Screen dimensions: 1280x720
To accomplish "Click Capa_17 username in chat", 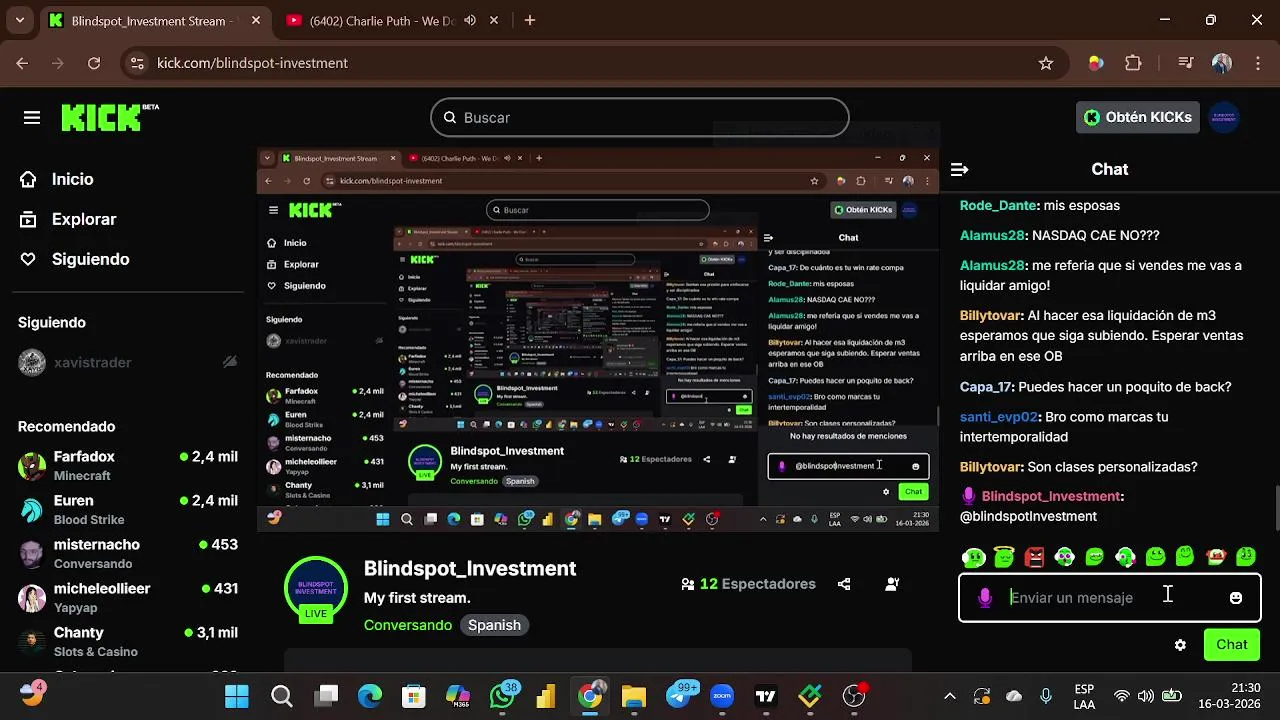I will pyautogui.click(x=986, y=387).
